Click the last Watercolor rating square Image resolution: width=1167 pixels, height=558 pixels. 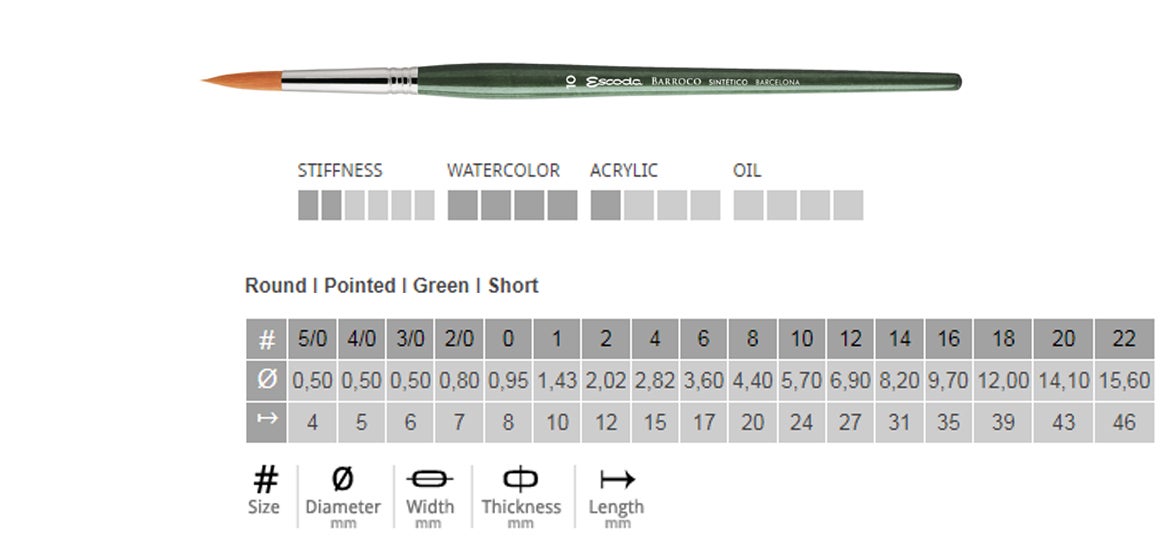[563, 205]
